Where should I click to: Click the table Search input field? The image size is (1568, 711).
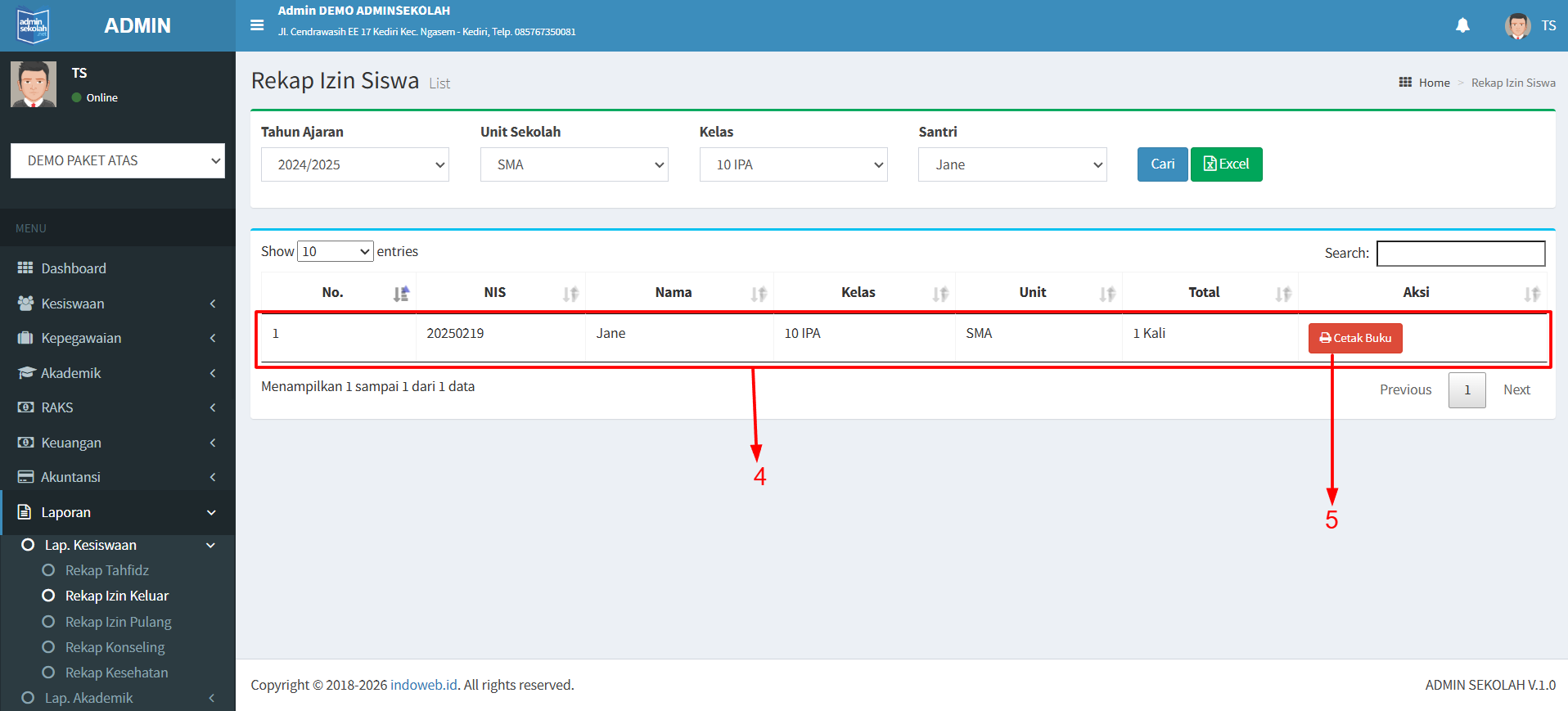[x=1460, y=254]
